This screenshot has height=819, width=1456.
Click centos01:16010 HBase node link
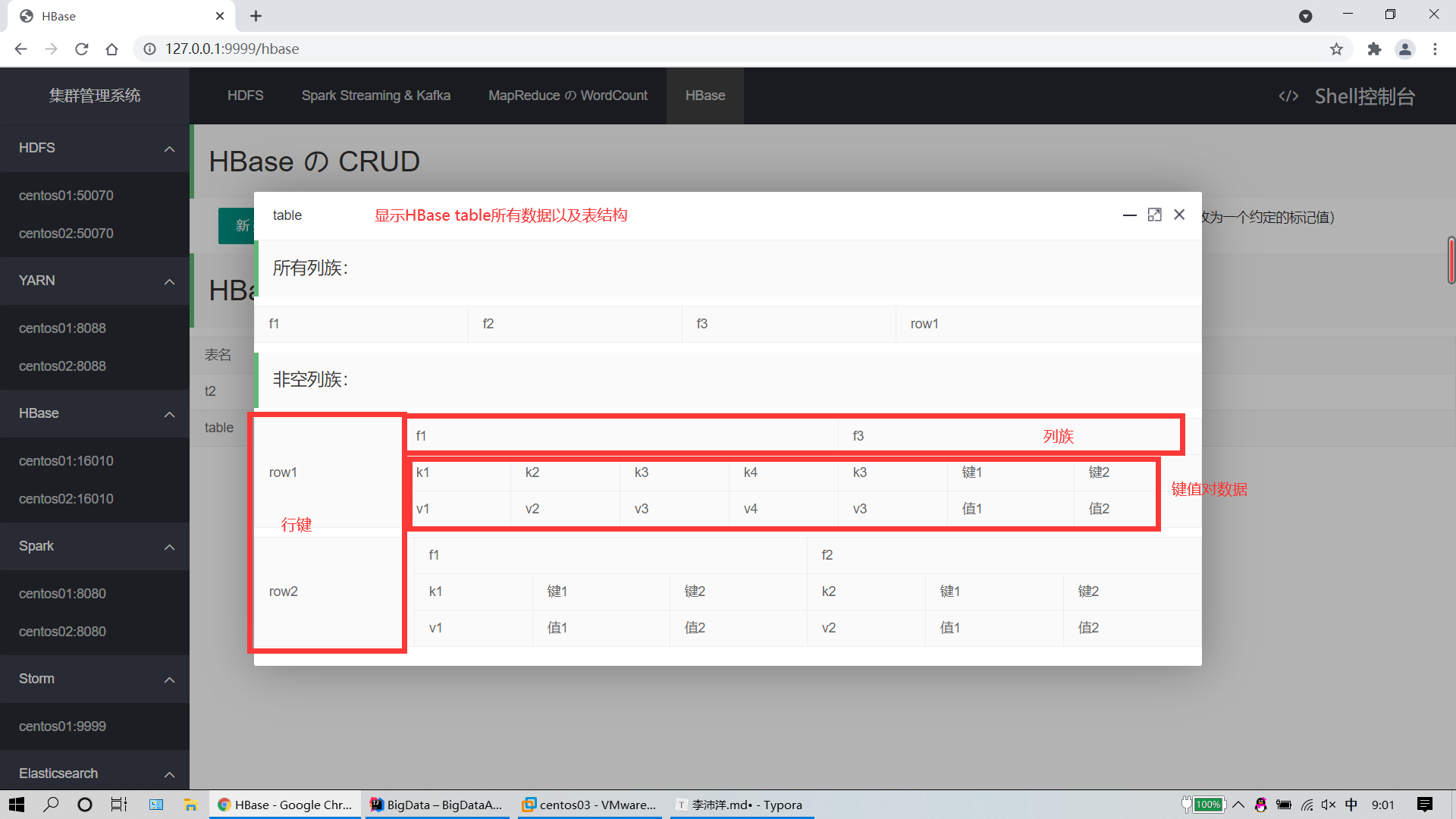click(x=66, y=460)
